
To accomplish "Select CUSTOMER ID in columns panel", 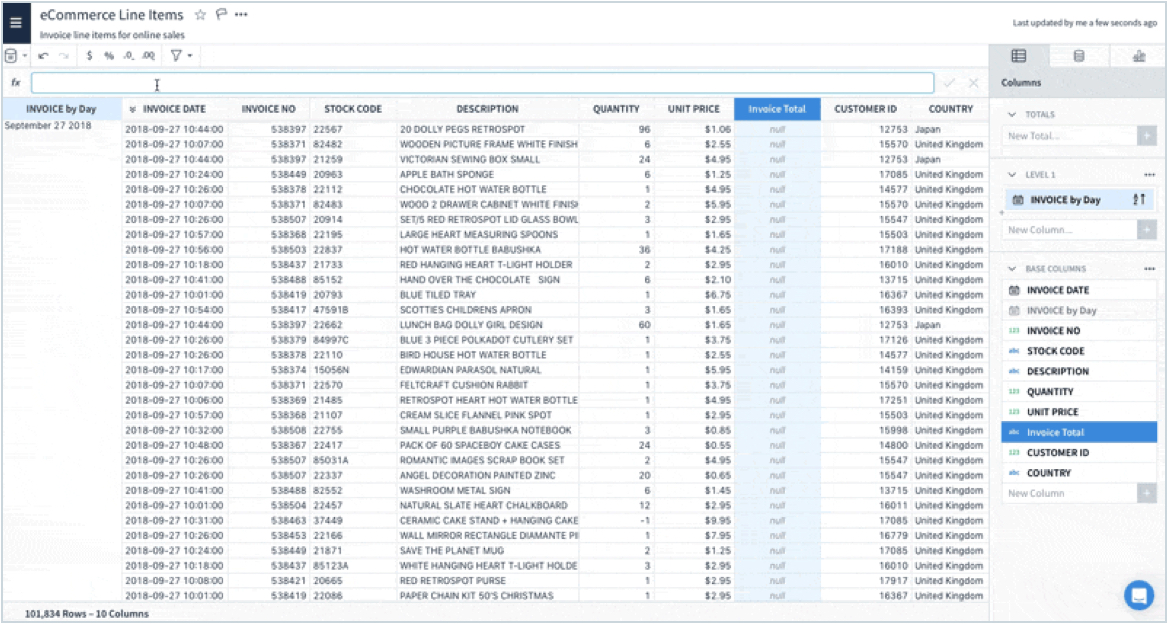I will [1079, 452].
